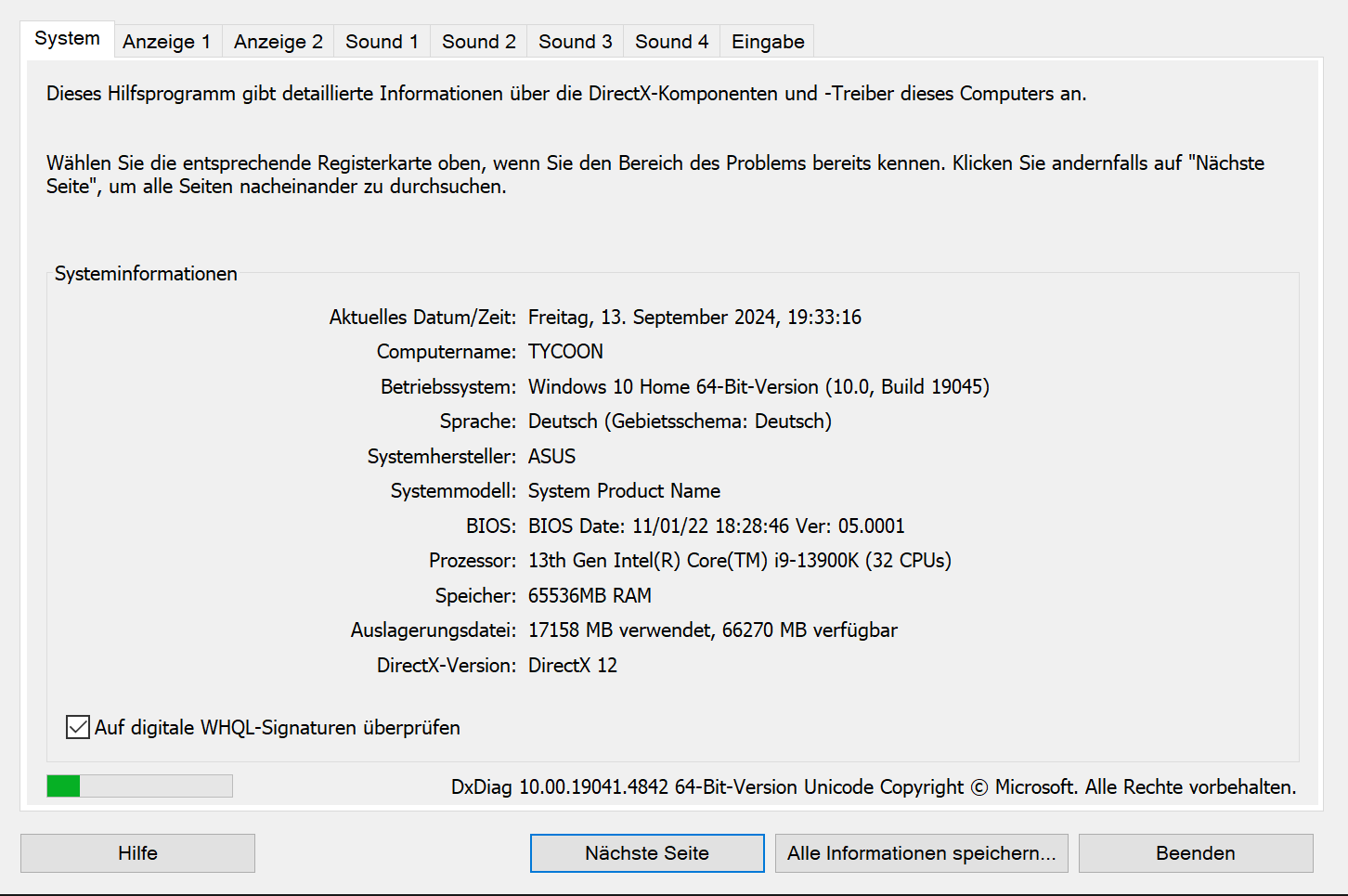The image size is (1348, 896).
Task: Click Alle Informationen speichern button
Action: pos(921,853)
